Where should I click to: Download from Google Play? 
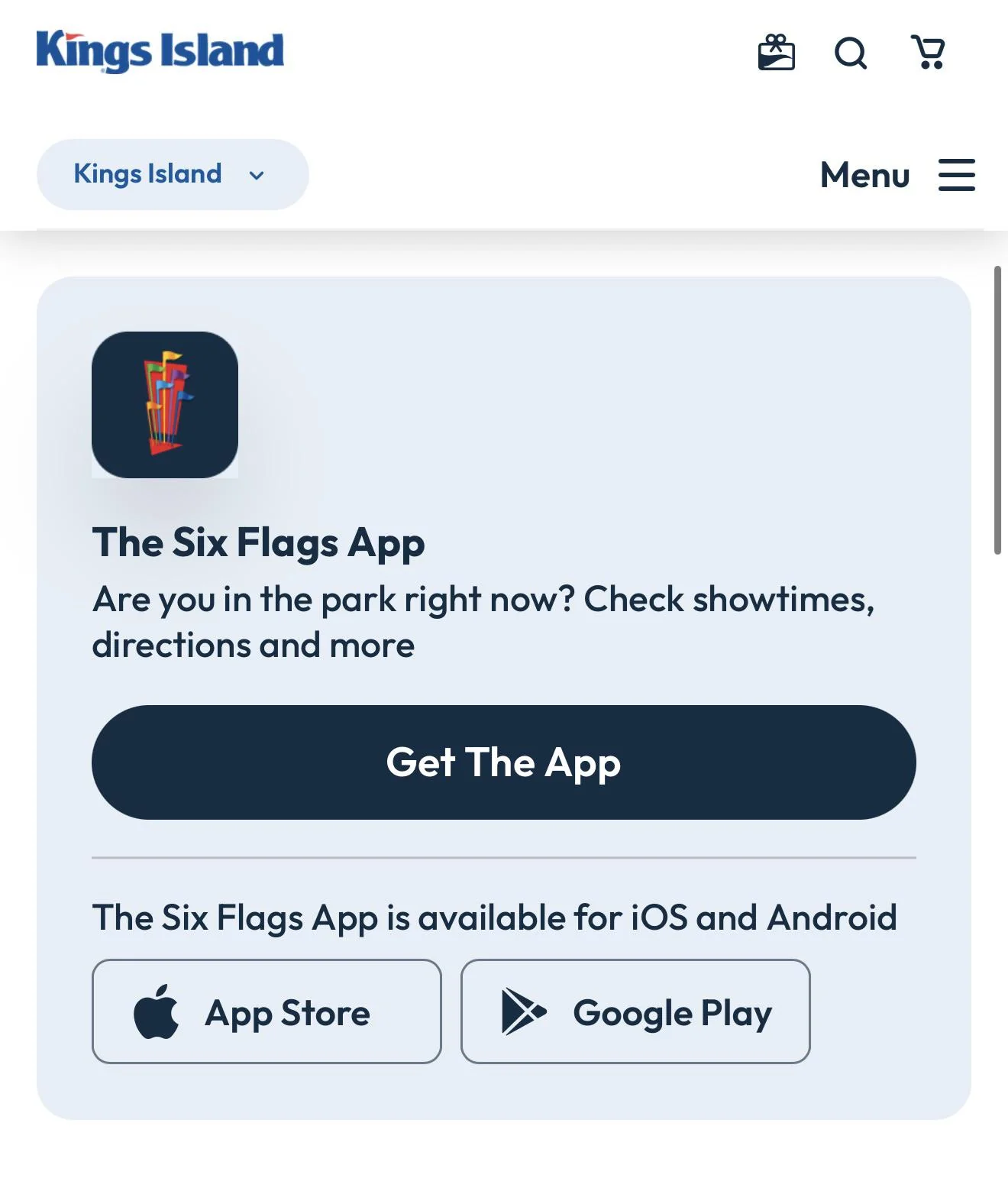[635, 1011]
